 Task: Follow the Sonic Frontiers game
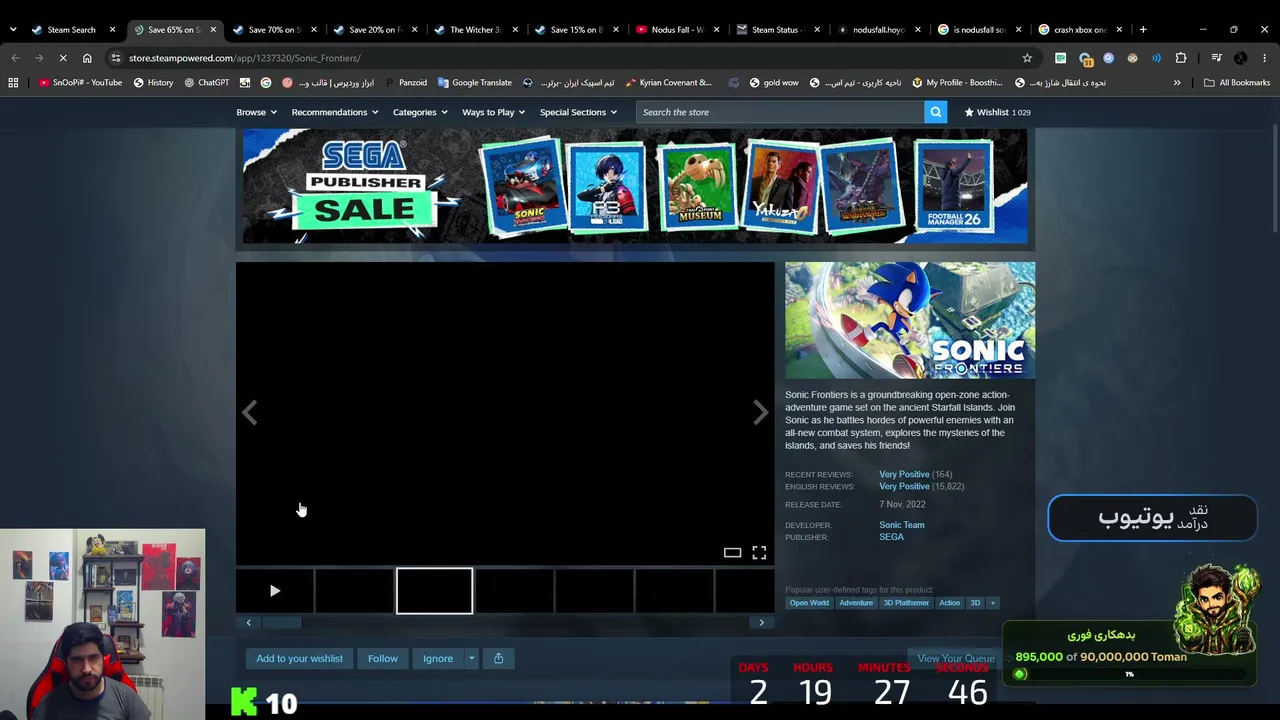pyautogui.click(x=382, y=658)
